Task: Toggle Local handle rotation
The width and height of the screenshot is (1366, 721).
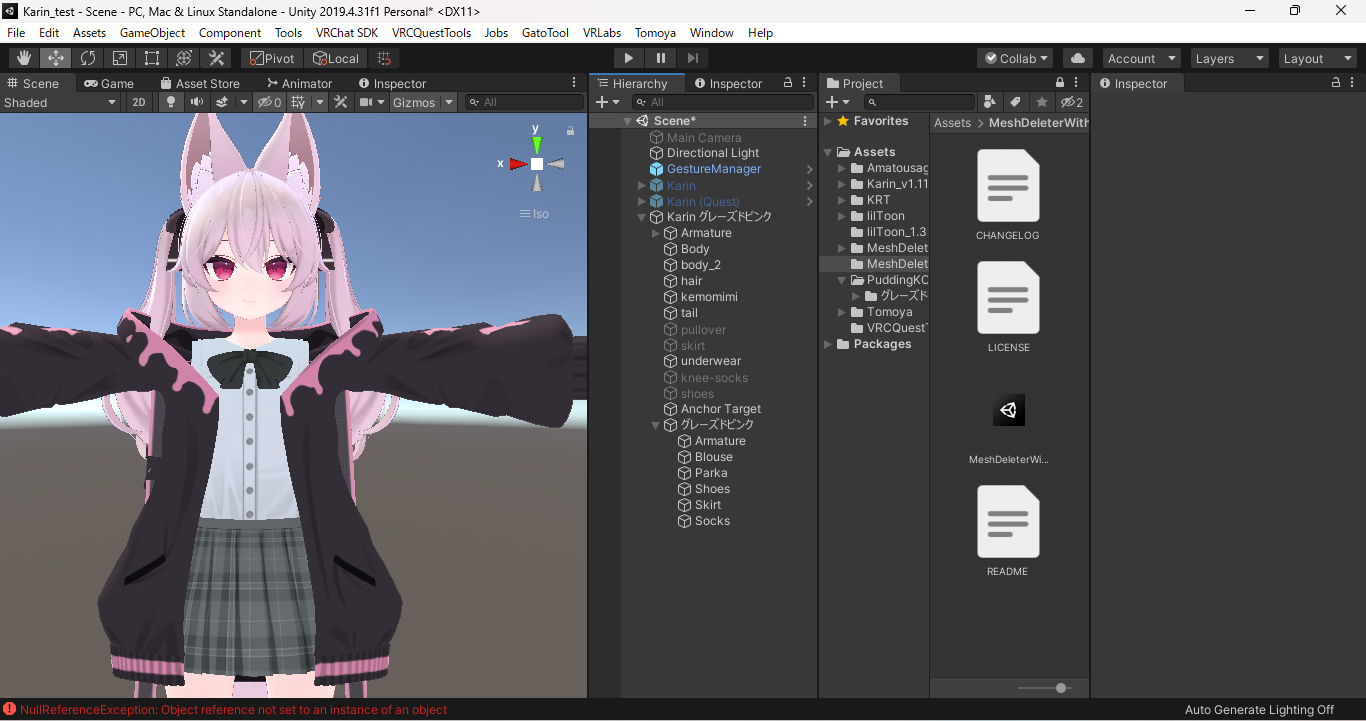Action: [335, 58]
